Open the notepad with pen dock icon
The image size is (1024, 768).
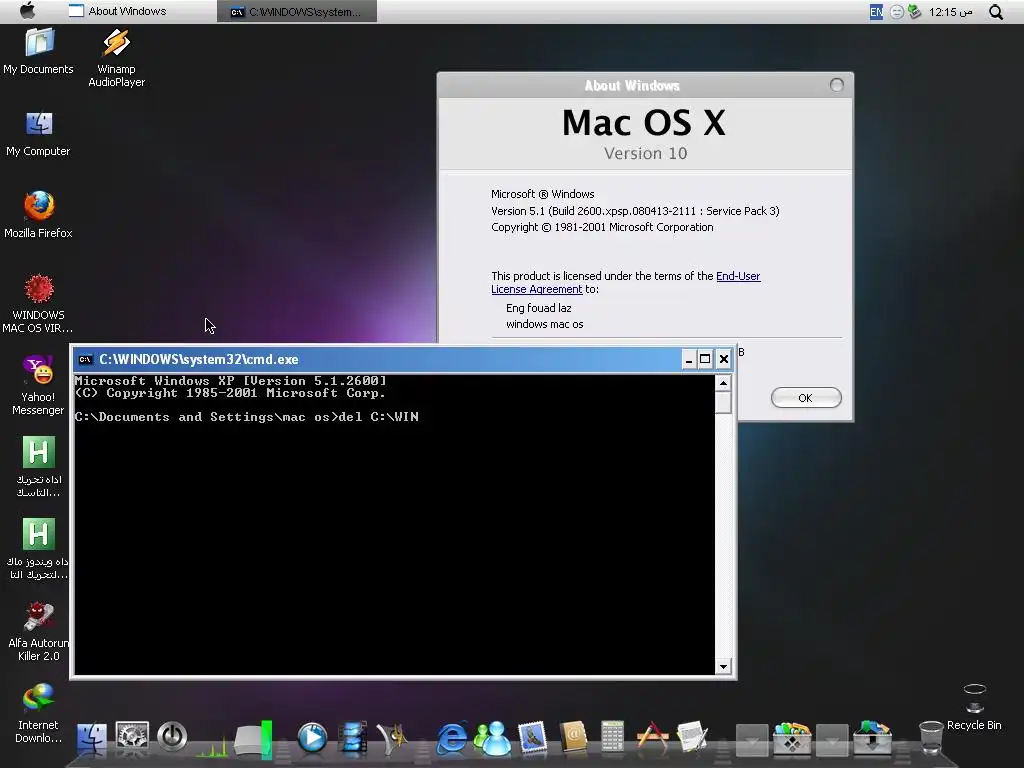coord(692,738)
